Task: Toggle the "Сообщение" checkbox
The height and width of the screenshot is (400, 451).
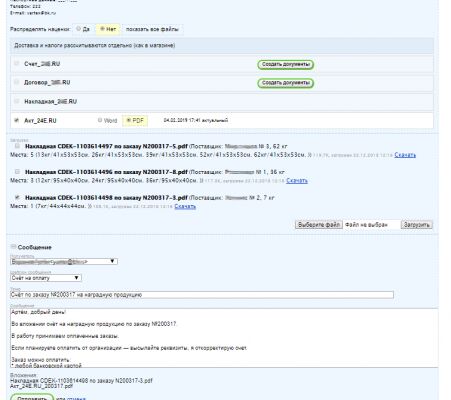Action: pyautogui.click(x=14, y=247)
